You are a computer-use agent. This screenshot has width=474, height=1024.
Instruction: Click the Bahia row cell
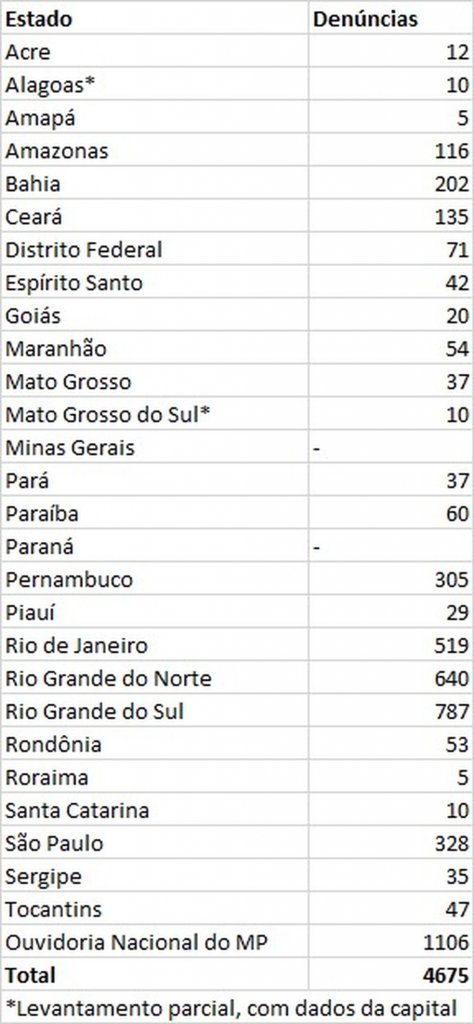pos(154,184)
